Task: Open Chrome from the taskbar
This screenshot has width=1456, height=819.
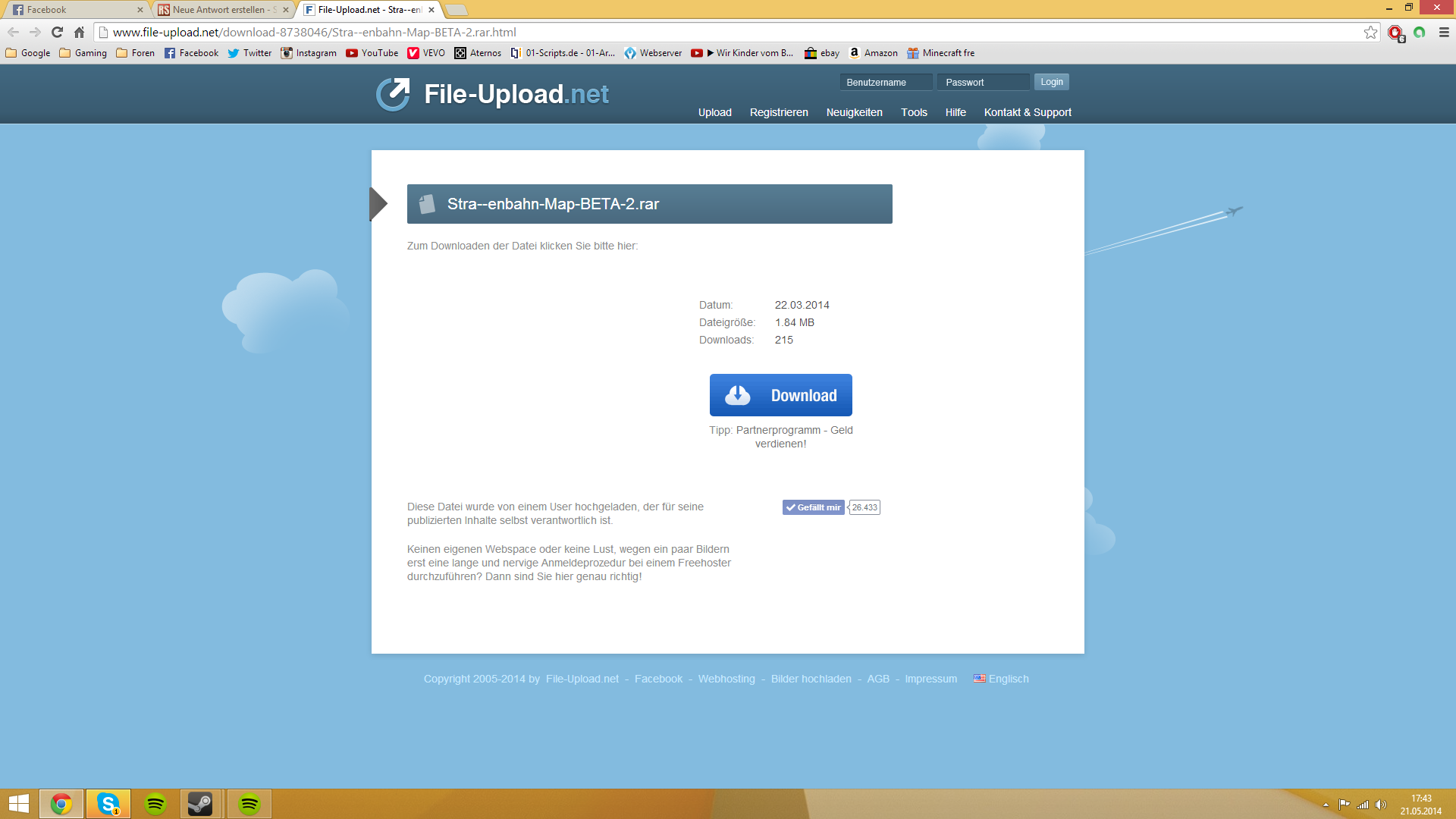Action: (x=61, y=804)
